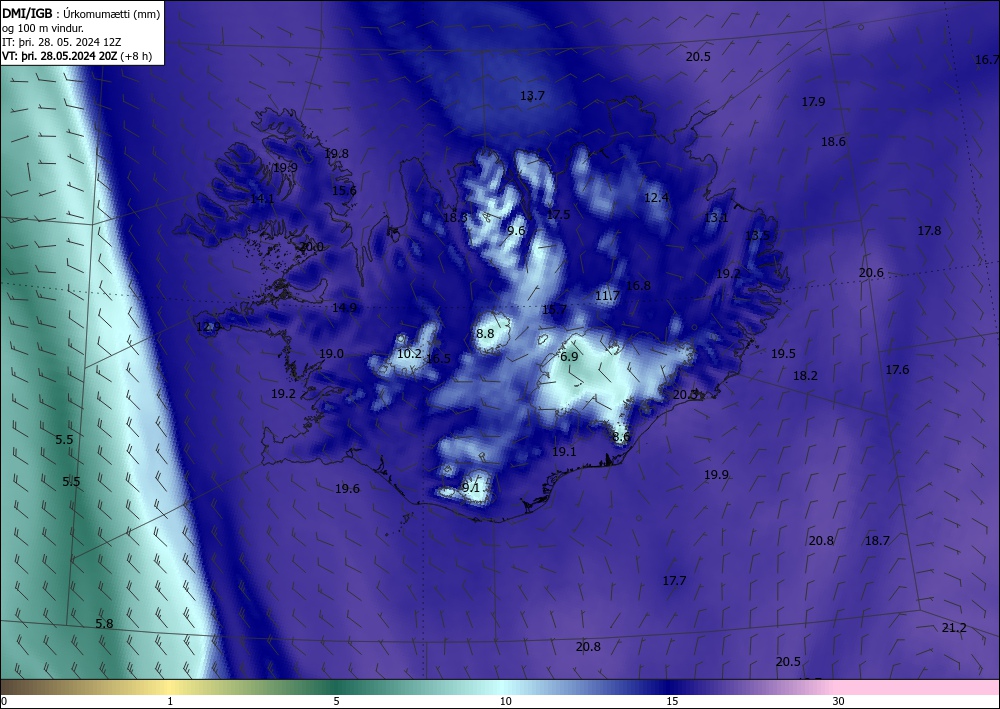Viewport: 1000px width, 709px height.
Task: Click the 9.1 value on the south glacier
Action: tap(471, 488)
